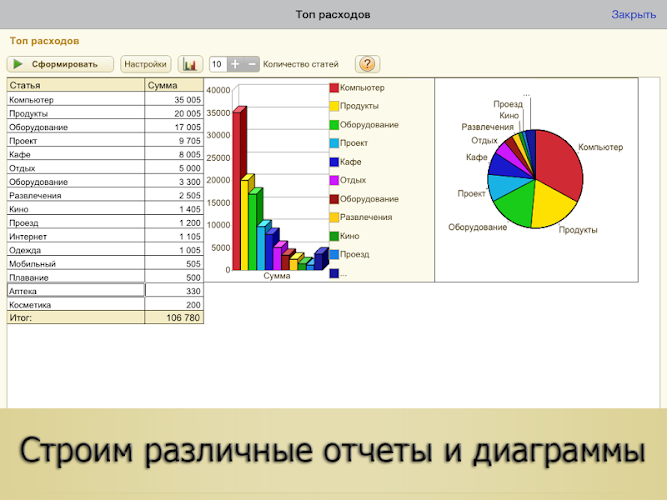Select the Развлечения row in the table

105,195
